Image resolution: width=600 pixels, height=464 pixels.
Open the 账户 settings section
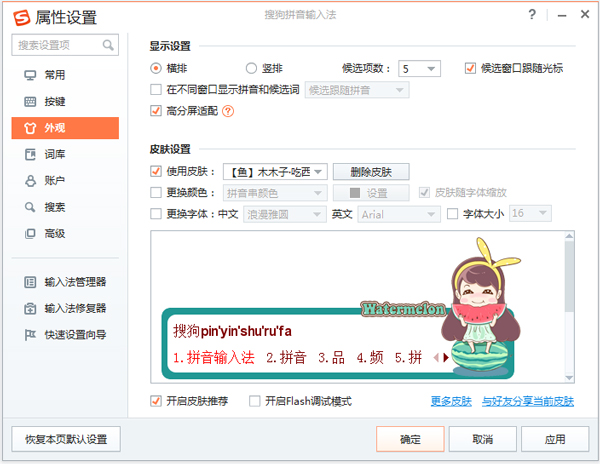(65, 181)
